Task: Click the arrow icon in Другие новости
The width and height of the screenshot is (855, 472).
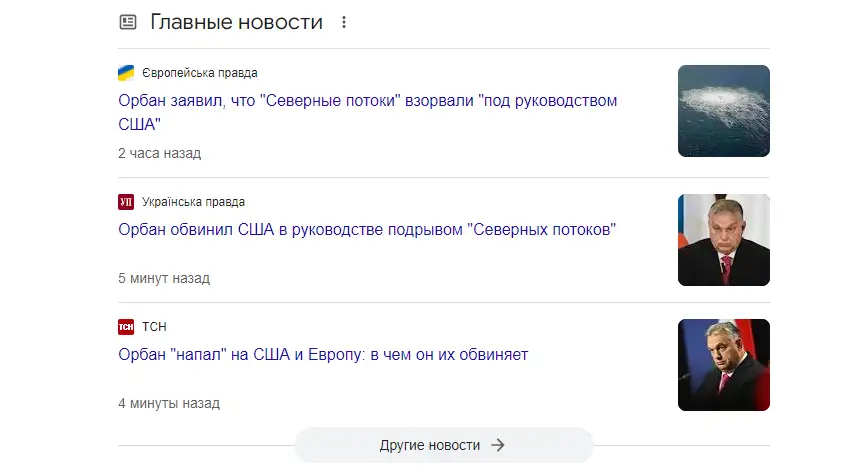Action: click(x=498, y=445)
